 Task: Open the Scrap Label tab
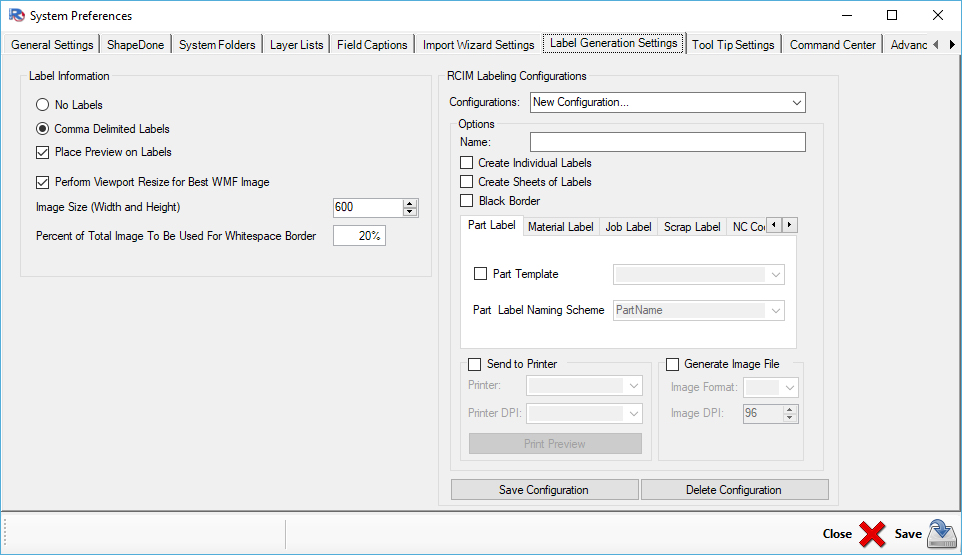click(692, 227)
